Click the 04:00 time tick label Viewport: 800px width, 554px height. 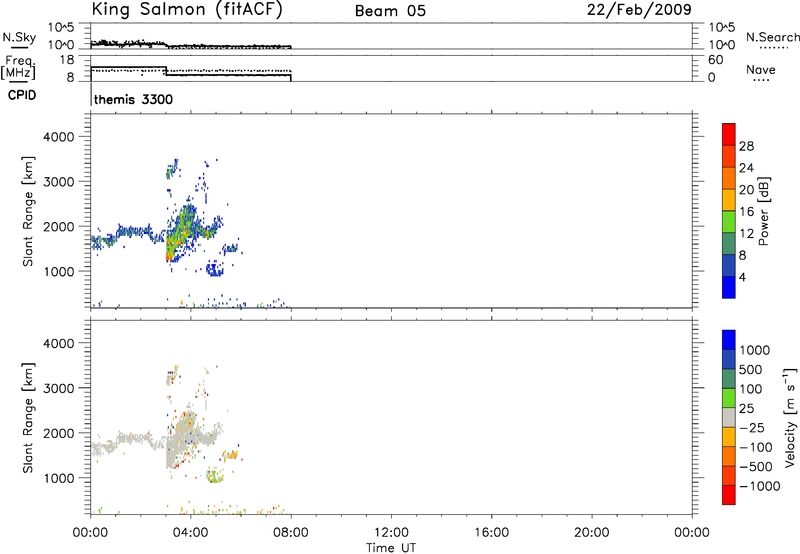[190, 533]
